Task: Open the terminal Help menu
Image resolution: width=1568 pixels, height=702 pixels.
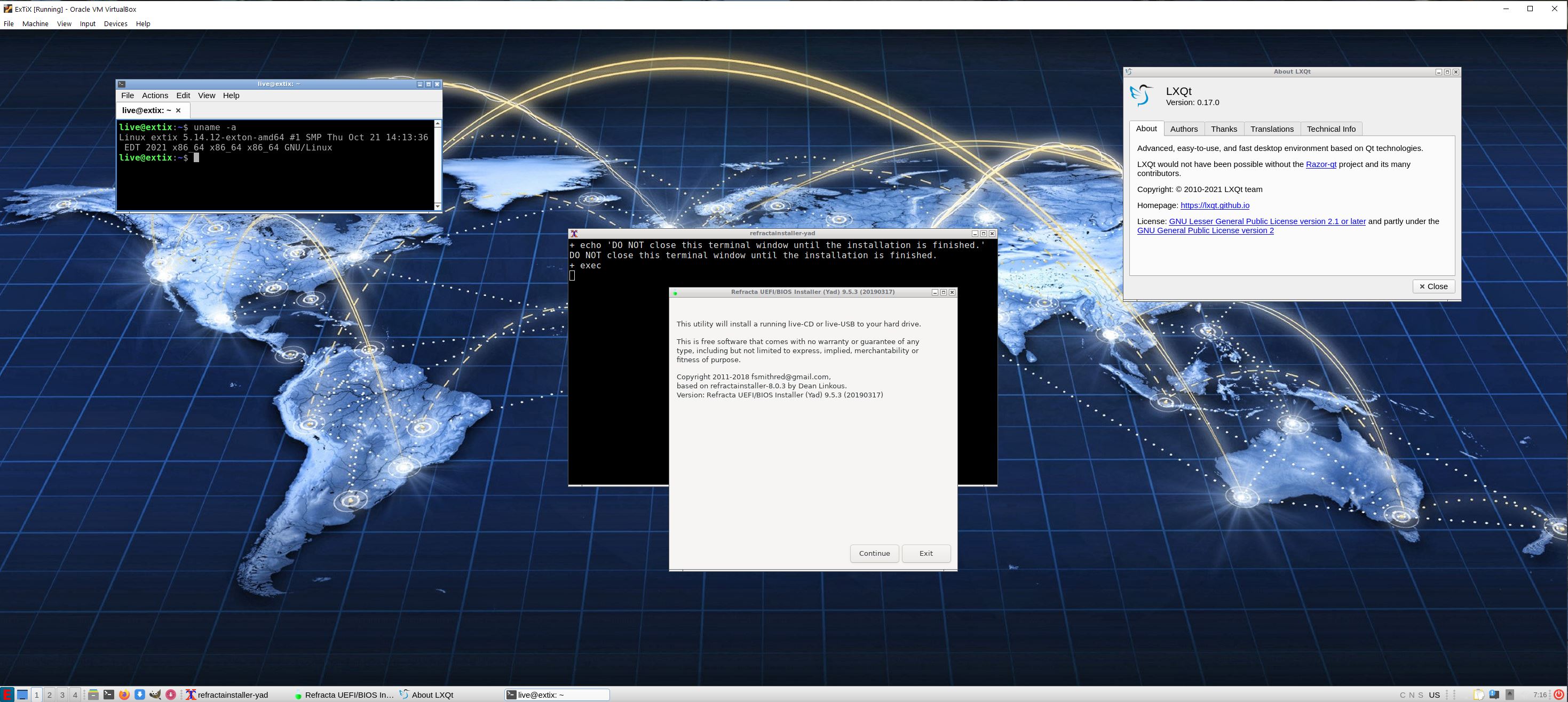Action: (x=231, y=95)
